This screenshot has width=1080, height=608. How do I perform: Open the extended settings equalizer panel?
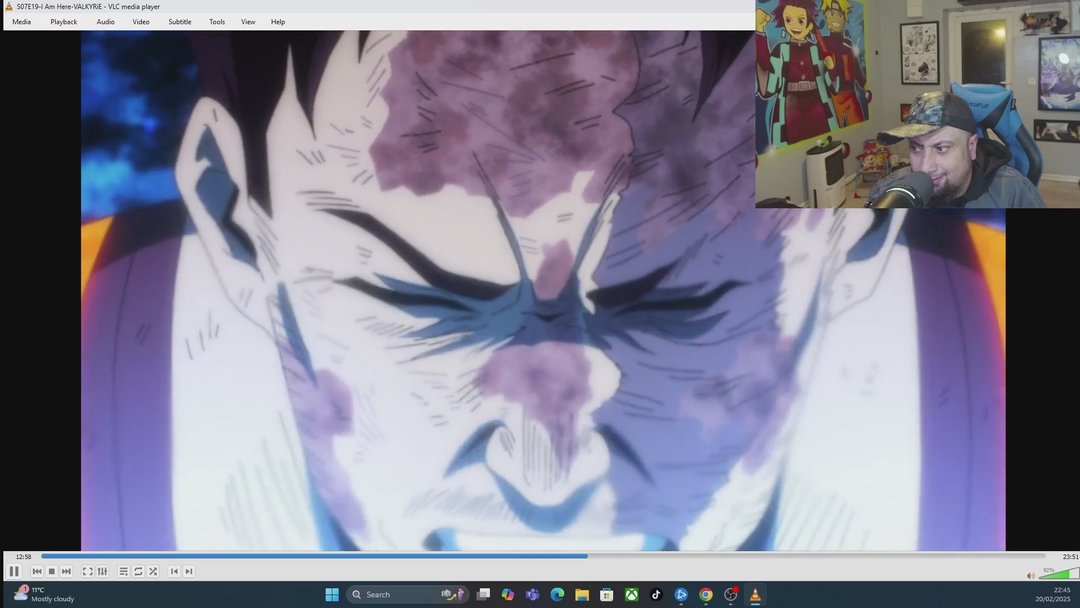[102, 571]
